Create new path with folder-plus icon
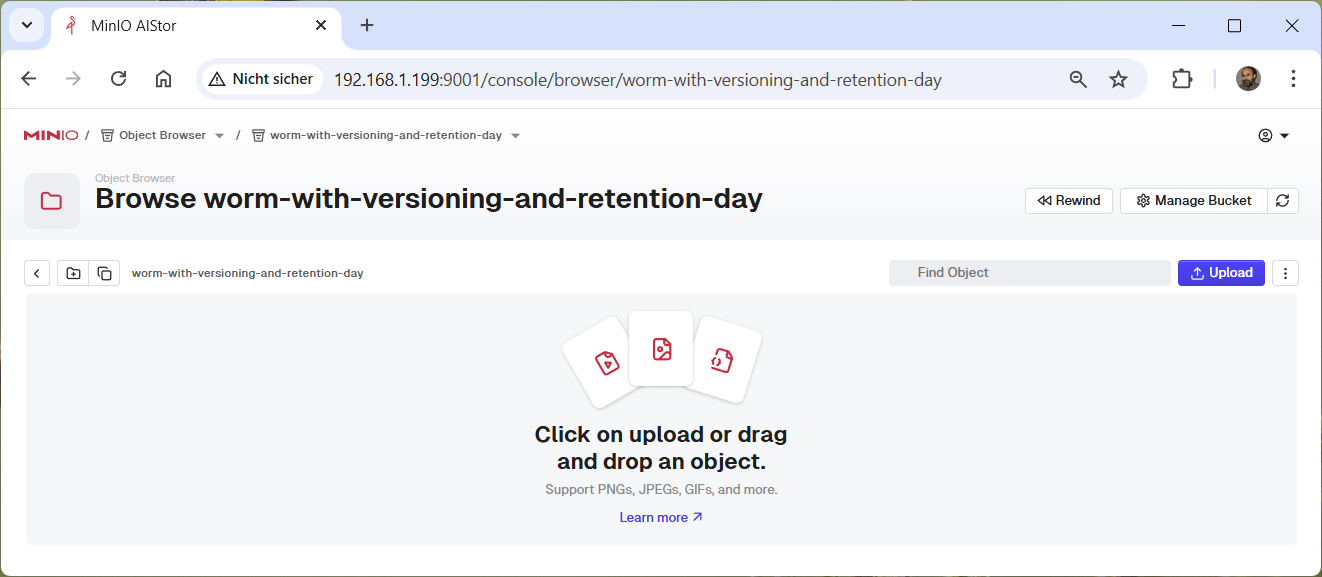Viewport: 1322px width, 577px height. click(73, 273)
